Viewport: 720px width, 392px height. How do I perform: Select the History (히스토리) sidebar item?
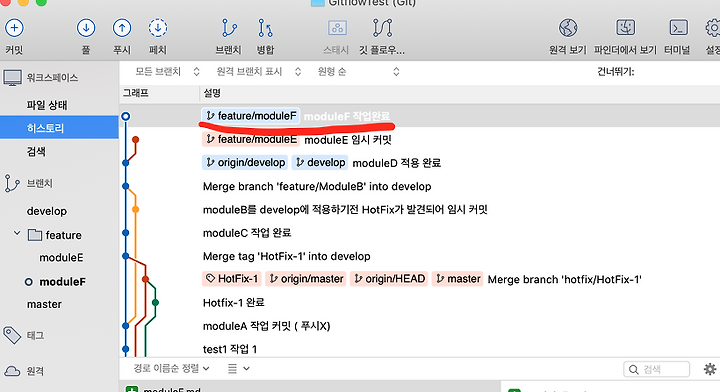pyautogui.click(x=59, y=128)
